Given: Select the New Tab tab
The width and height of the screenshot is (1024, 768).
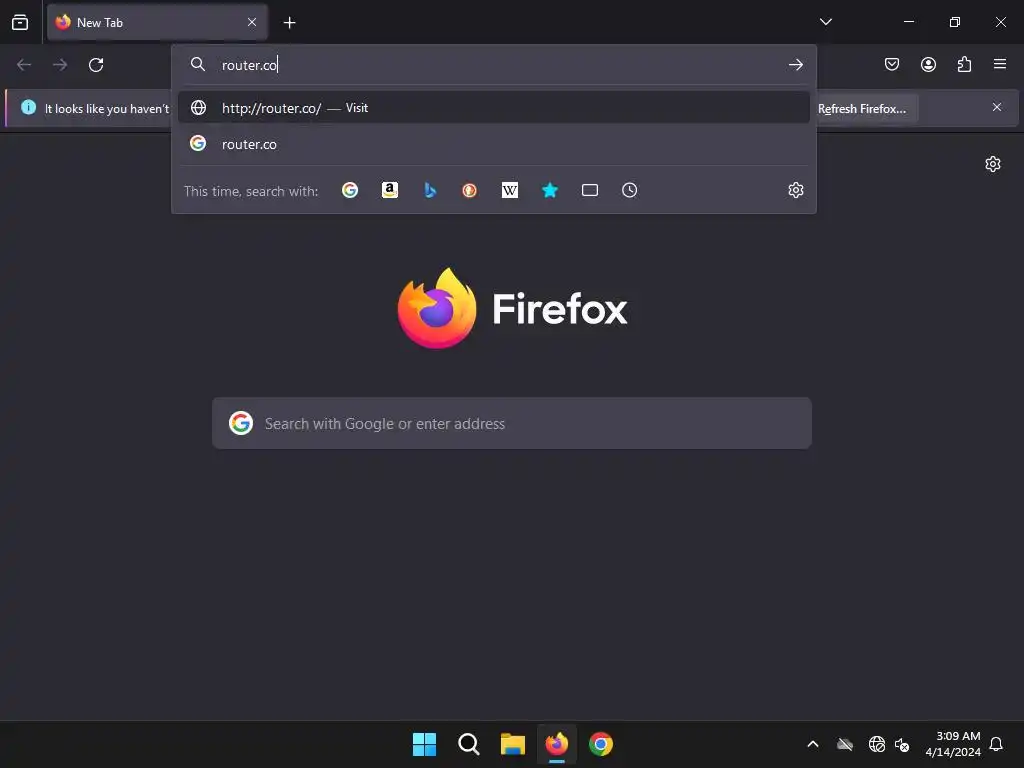Looking at the screenshot, I should (x=157, y=22).
